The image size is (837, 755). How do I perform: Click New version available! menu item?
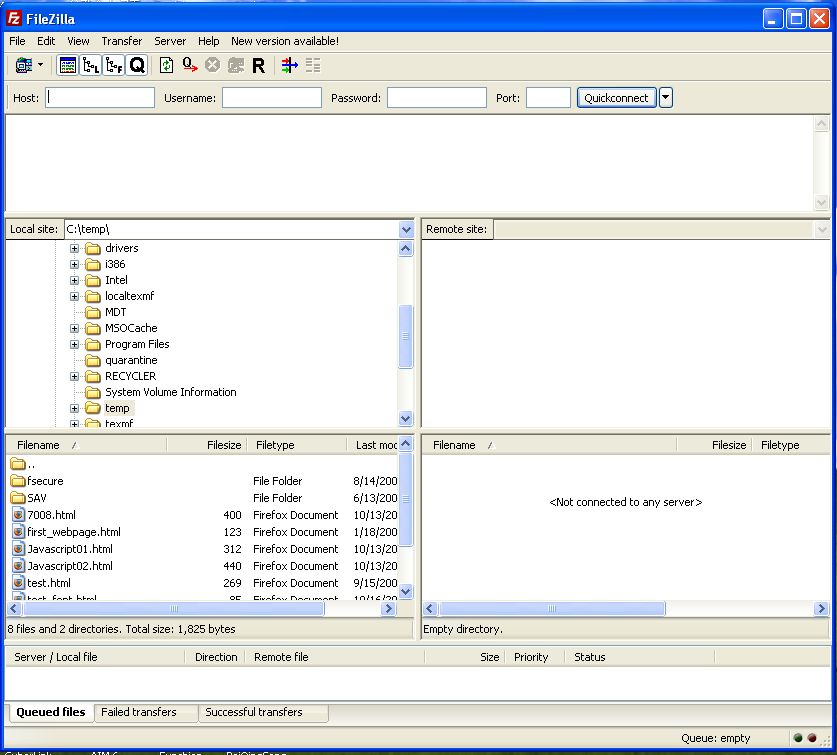tap(285, 41)
